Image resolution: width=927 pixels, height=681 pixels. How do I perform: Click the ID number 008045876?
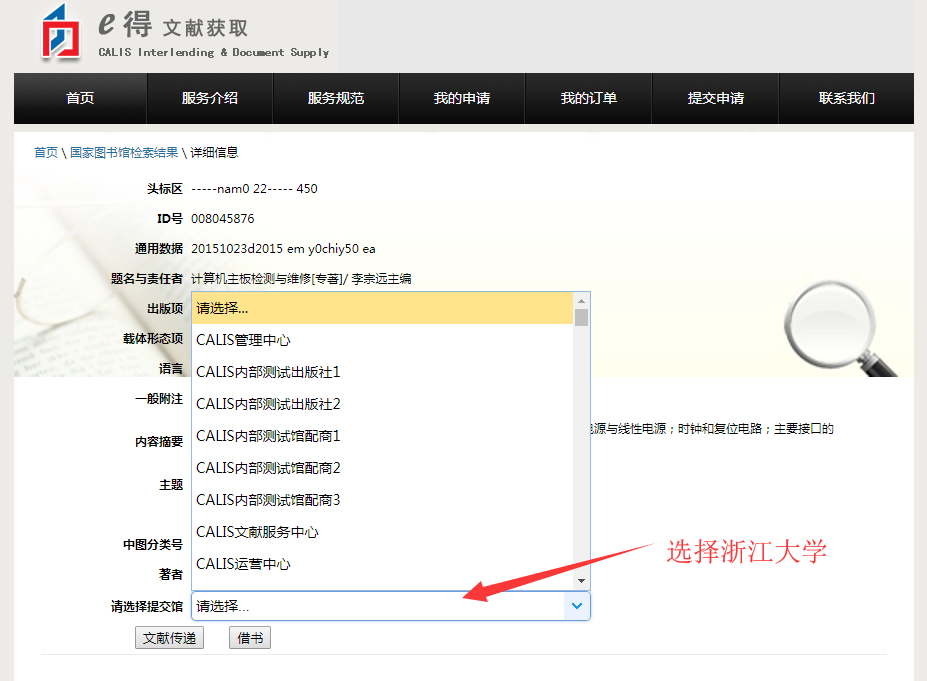point(223,219)
